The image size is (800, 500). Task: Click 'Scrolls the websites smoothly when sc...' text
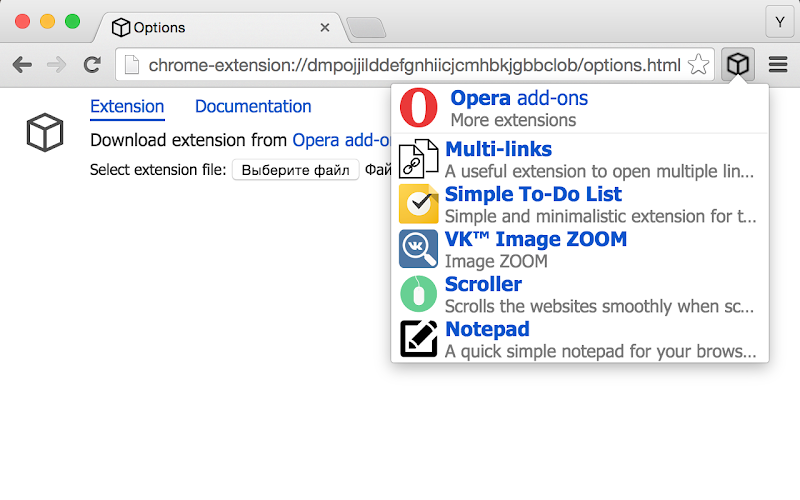coord(599,306)
